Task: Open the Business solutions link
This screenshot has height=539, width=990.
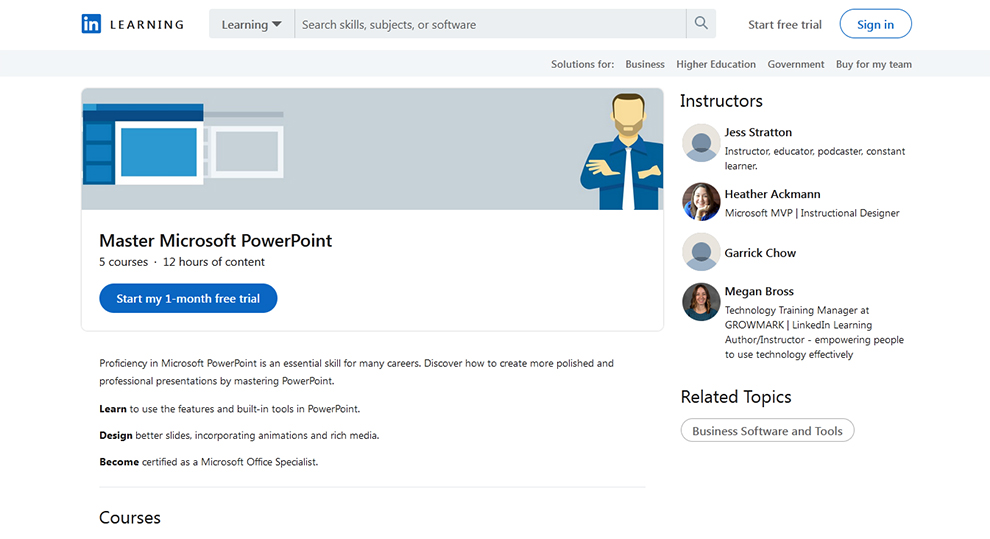Action: [x=645, y=64]
